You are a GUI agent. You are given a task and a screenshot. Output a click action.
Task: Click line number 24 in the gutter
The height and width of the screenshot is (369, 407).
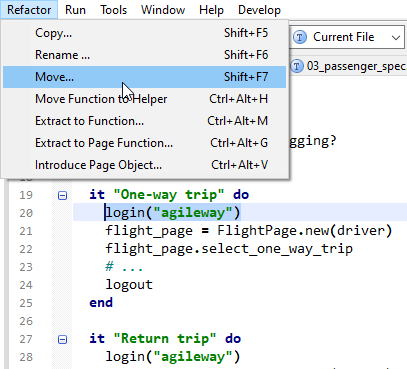pyautogui.click(x=26, y=285)
